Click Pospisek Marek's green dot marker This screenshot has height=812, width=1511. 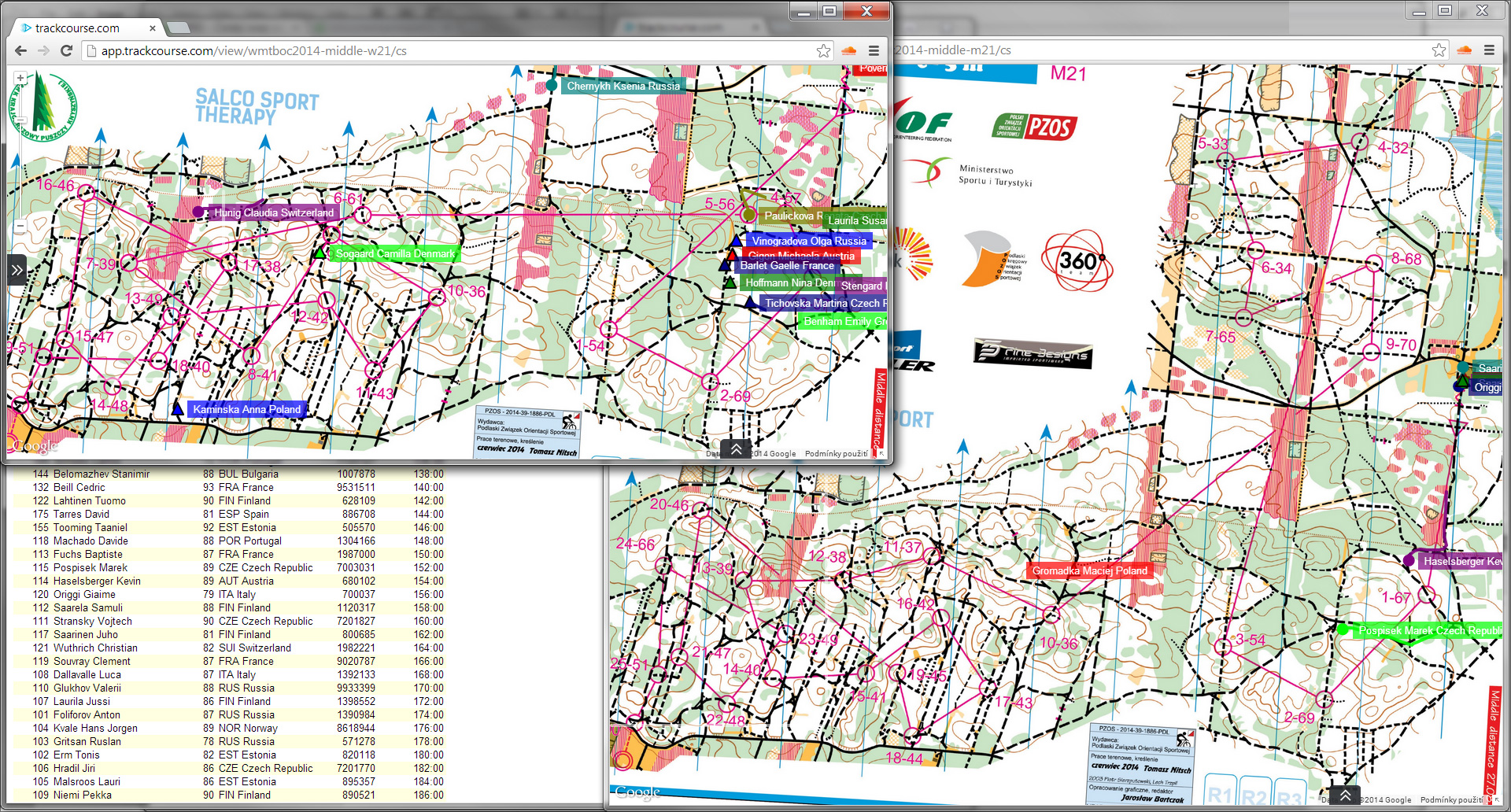[1343, 629]
